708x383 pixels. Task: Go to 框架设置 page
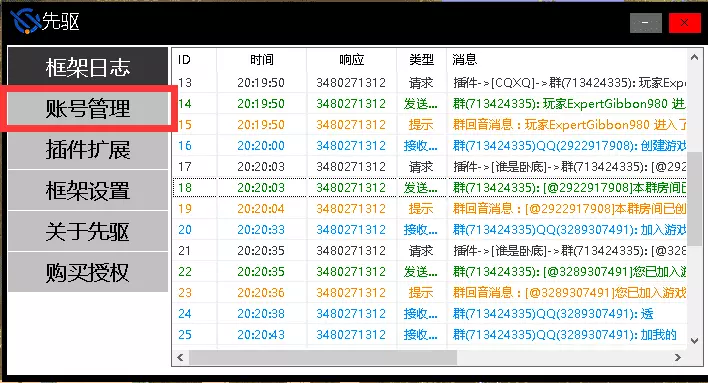coord(88,191)
